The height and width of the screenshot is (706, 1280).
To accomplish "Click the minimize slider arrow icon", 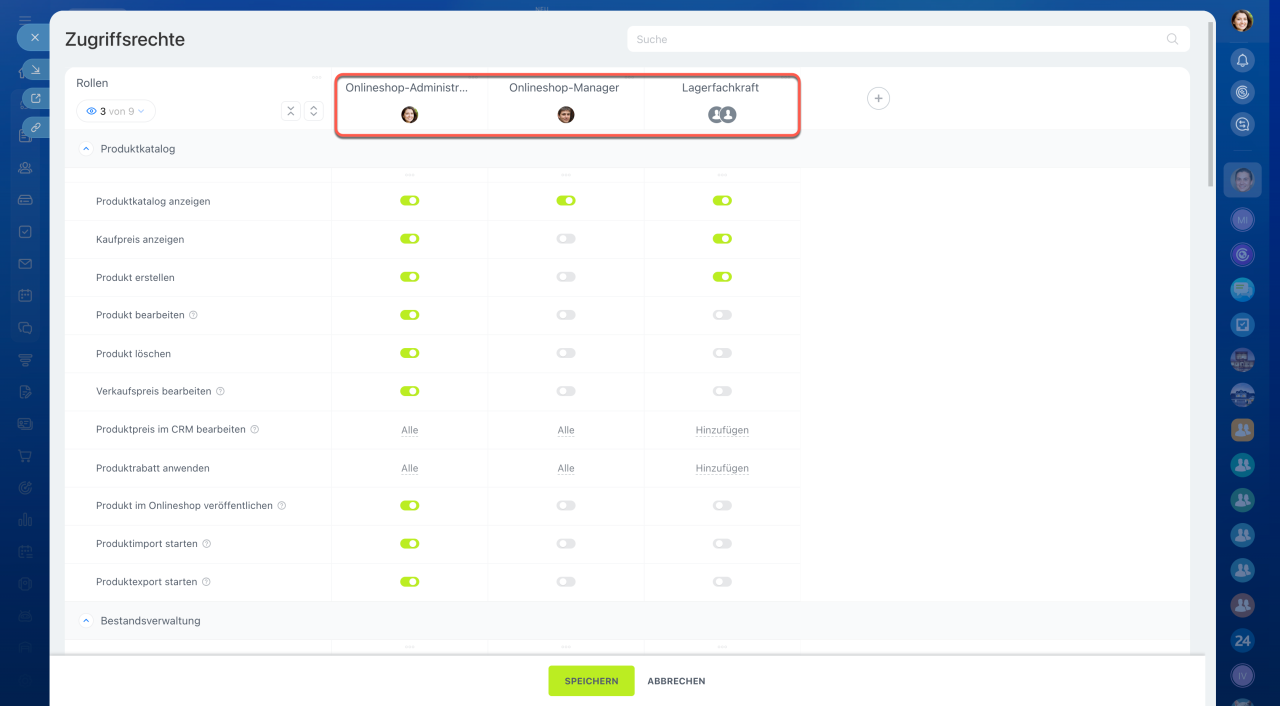I will pos(36,69).
